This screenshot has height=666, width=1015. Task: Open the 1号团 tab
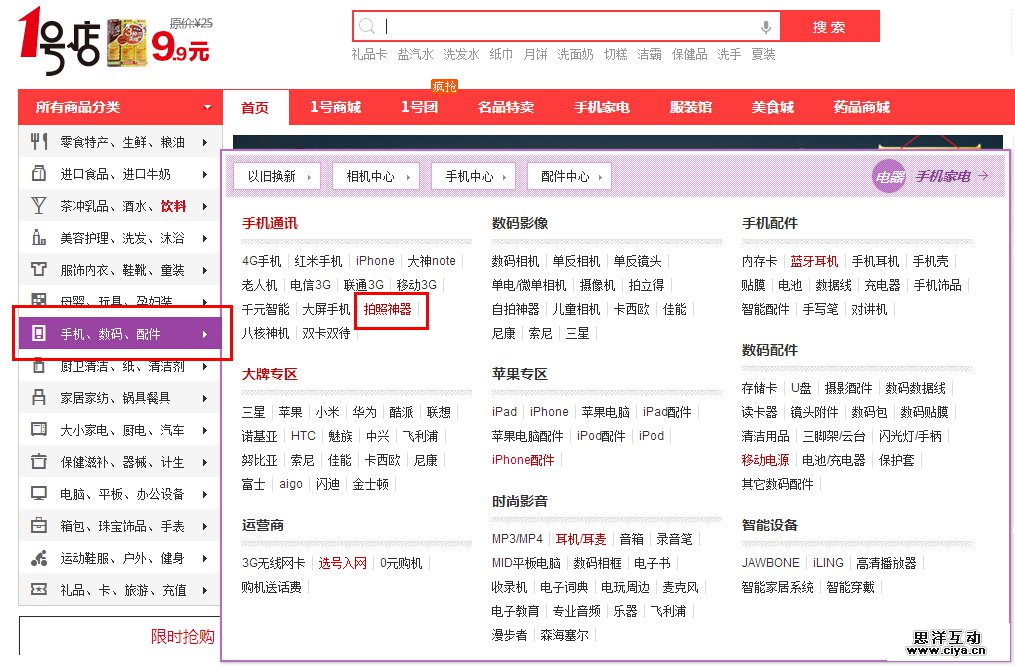[419, 107]
